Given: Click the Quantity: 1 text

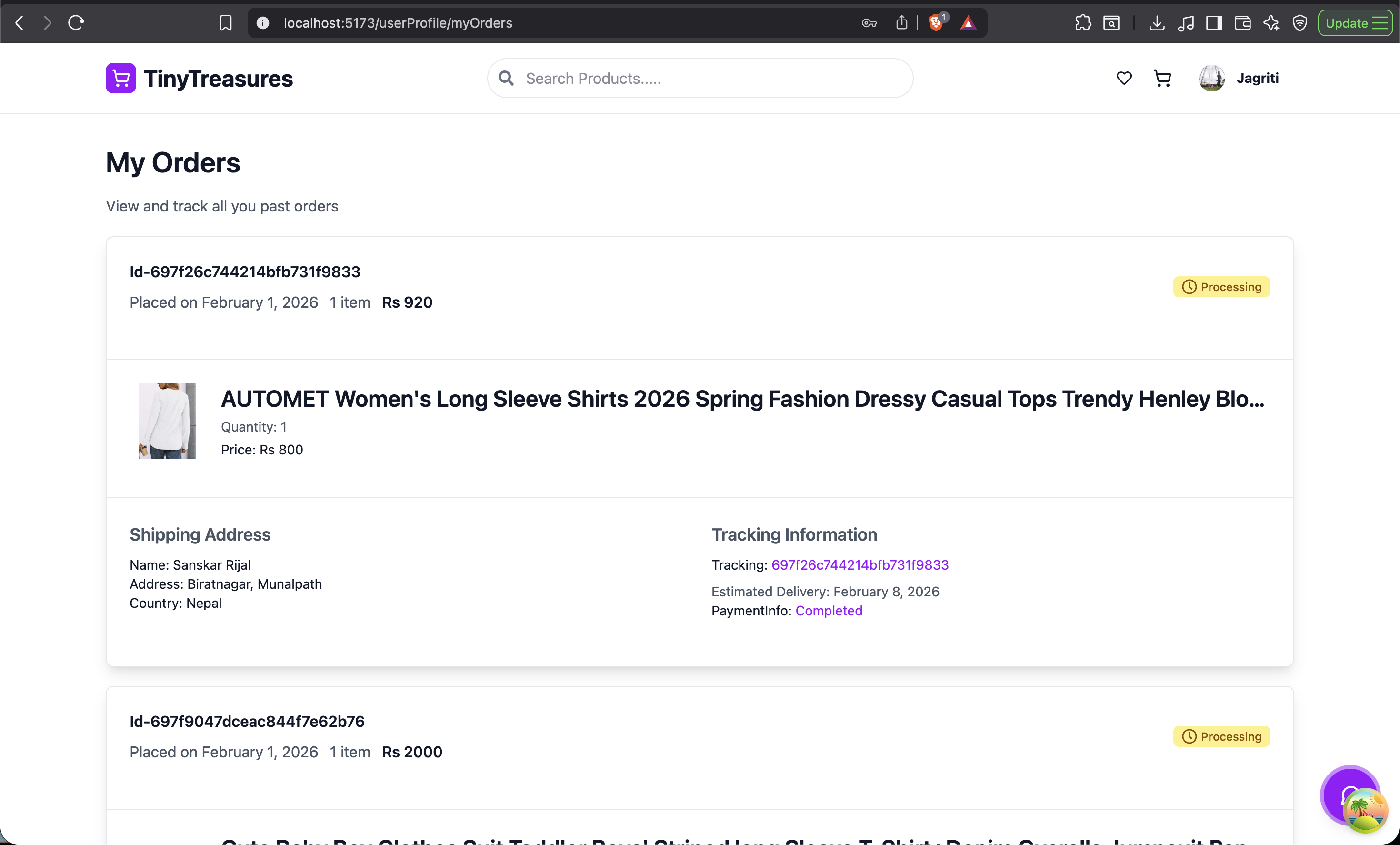Looking at the screenshot, I should click(253, 427).
